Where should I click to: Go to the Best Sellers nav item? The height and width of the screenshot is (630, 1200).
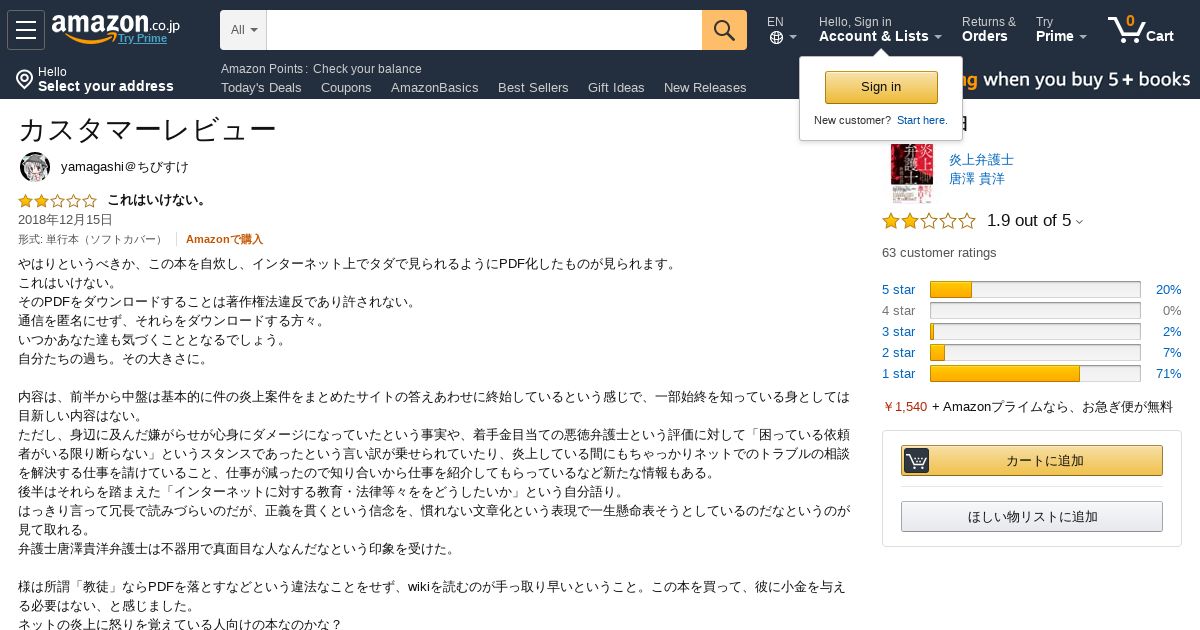(x=533, y=87)
